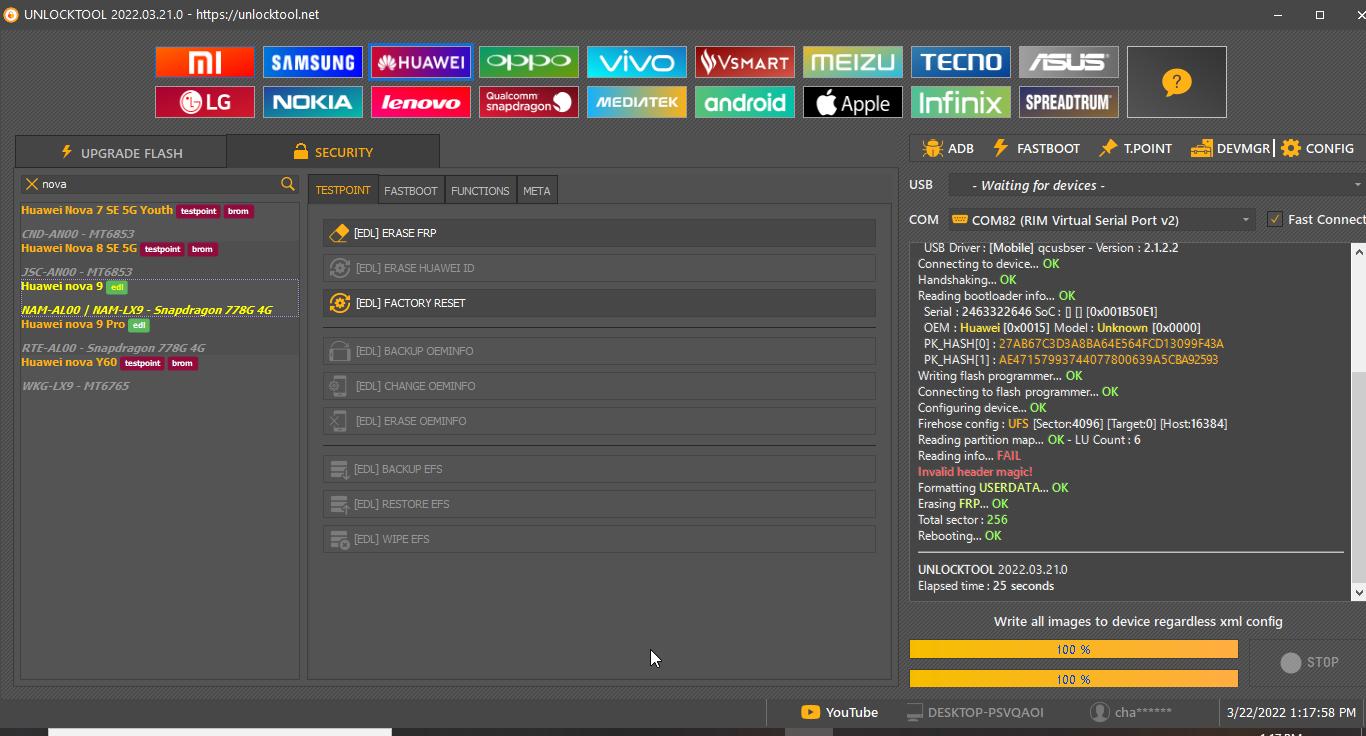This screenshot has width=1366, height=736.
Task: Open the help question-mark bubble
Action: (1177, 82)
